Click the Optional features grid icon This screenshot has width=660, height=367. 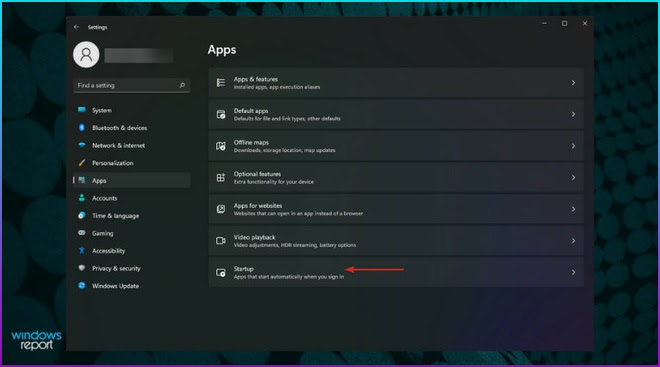(221, 177)
